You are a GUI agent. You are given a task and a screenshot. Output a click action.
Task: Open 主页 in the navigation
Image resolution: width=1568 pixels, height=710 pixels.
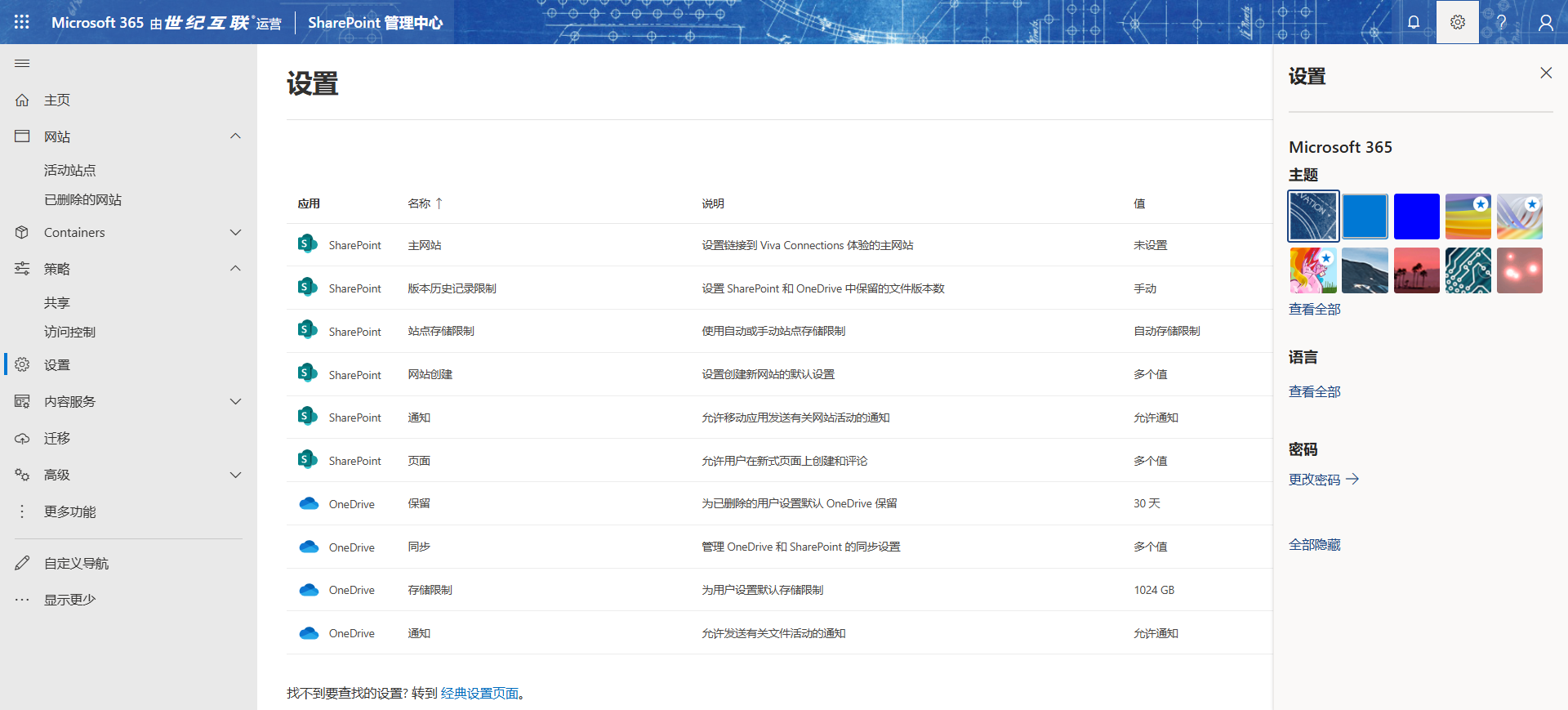click(57, 100)
